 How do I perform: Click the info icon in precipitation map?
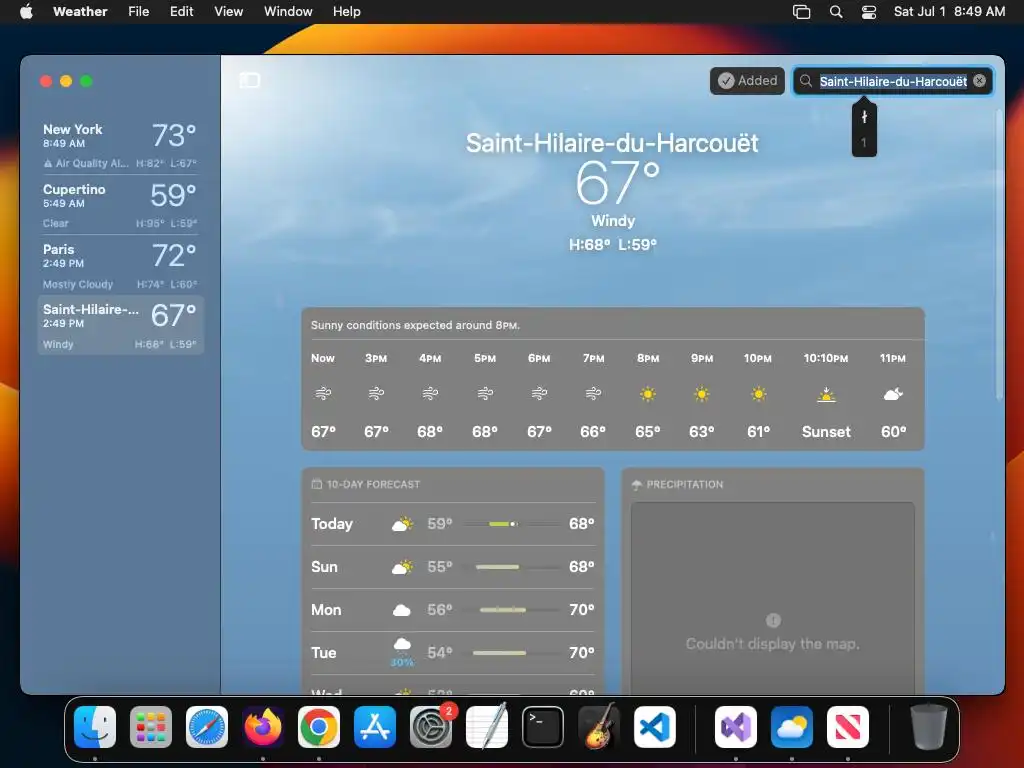tap(773, 620)
